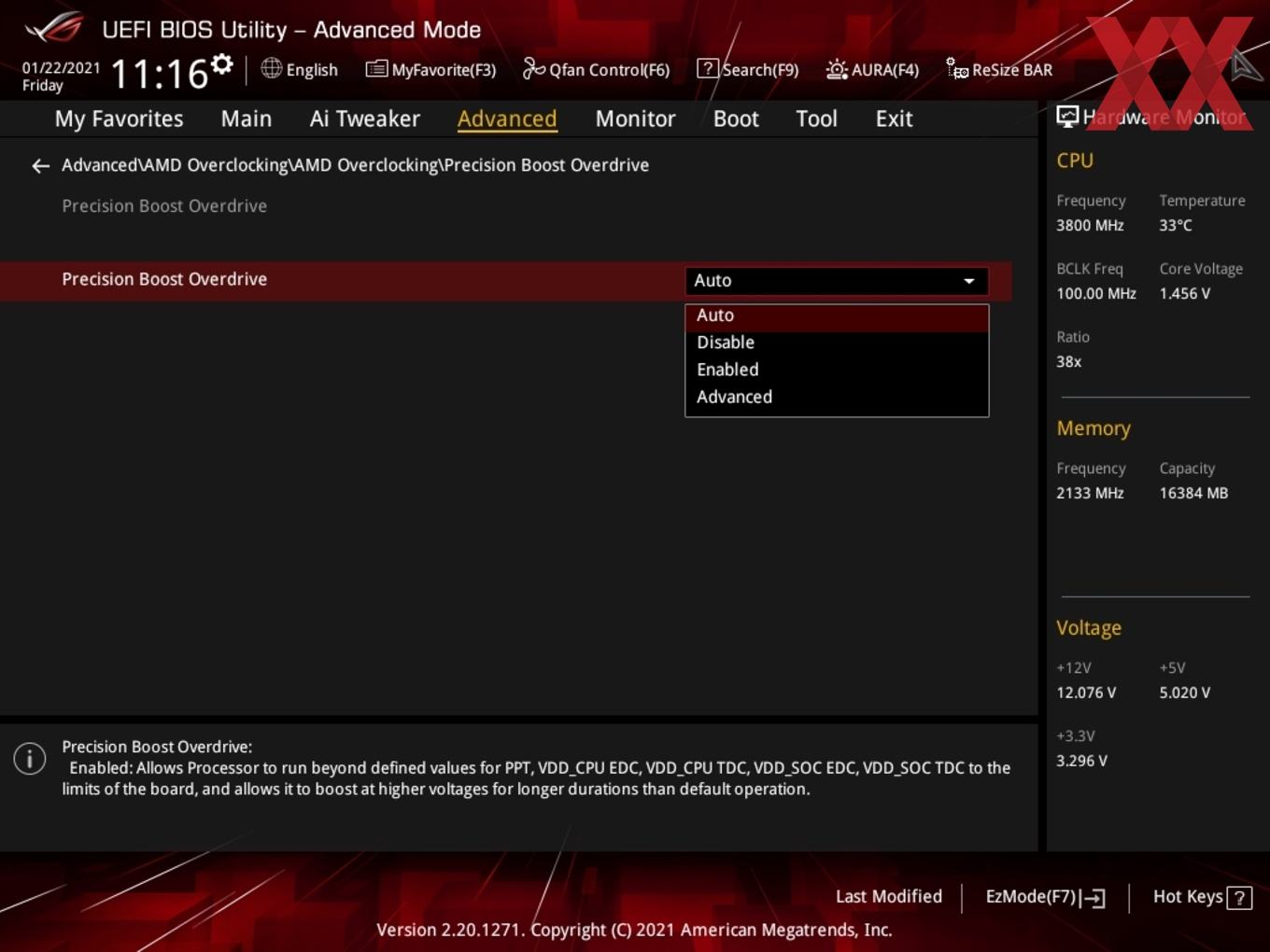Click the Last Modified button
This screenshot has height=952, width=1270.
pos(889,897)
